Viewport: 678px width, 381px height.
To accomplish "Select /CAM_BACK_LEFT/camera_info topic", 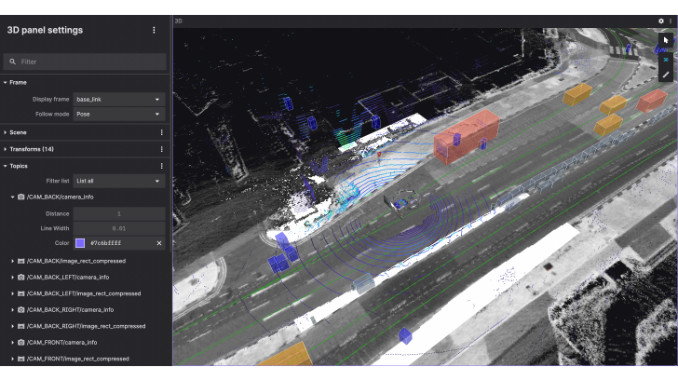I will [x=68, y=277].
